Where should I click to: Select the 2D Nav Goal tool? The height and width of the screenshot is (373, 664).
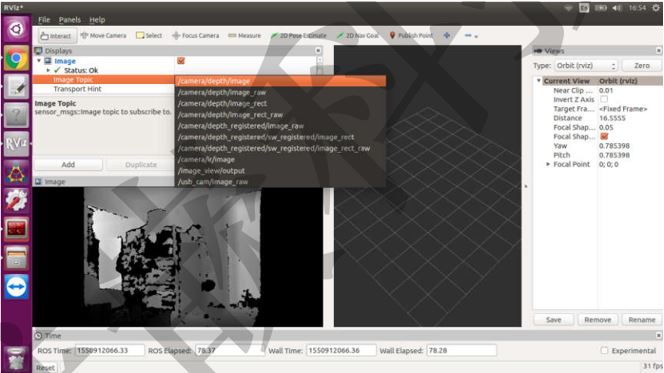coord(358,36)
